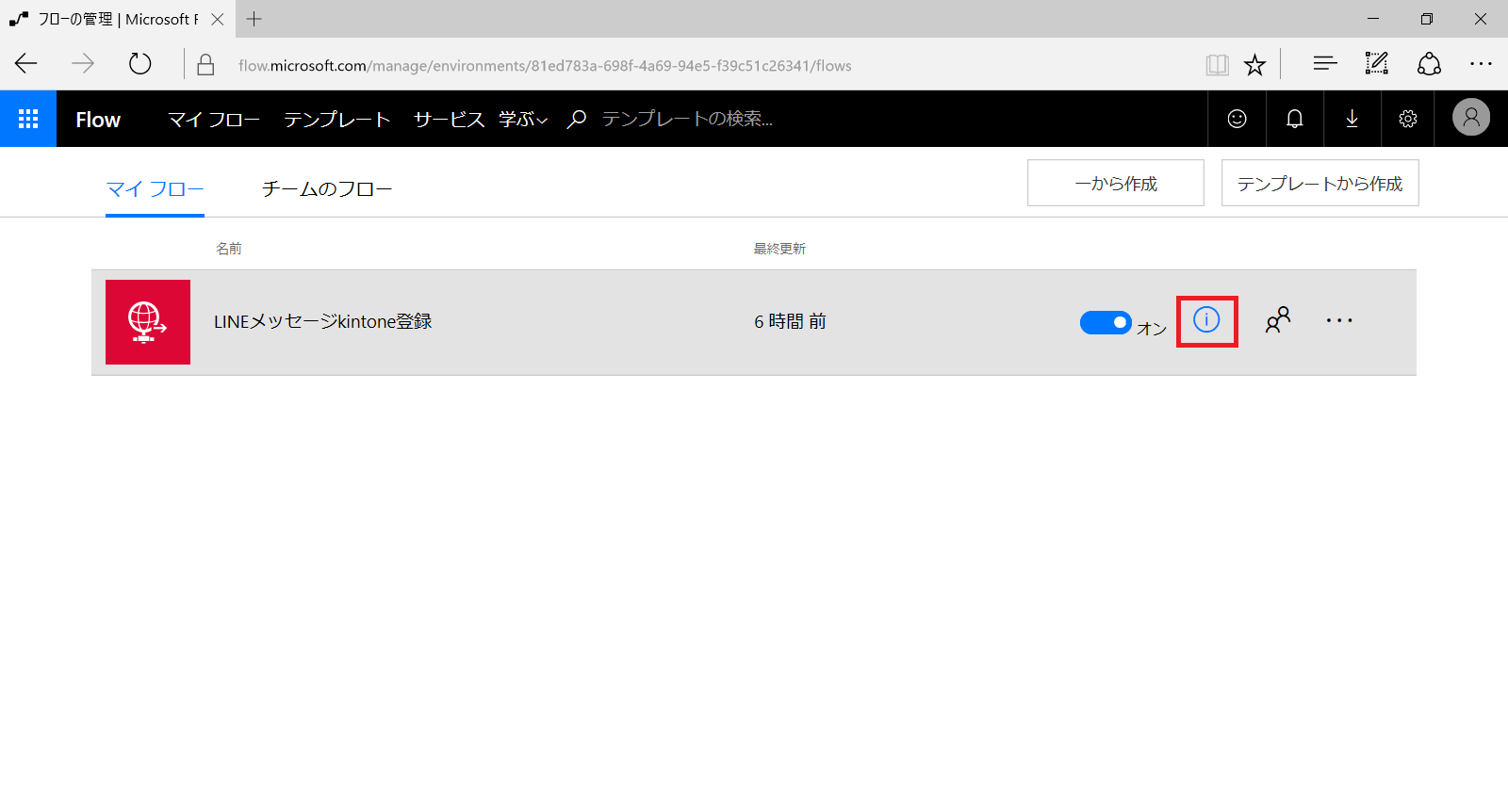The width and height of the screenshot is (1508, 812).
Task: Open the LINEメッセージkintone登録 flow name
Action: pyautogui.click(x=323, y=322)
